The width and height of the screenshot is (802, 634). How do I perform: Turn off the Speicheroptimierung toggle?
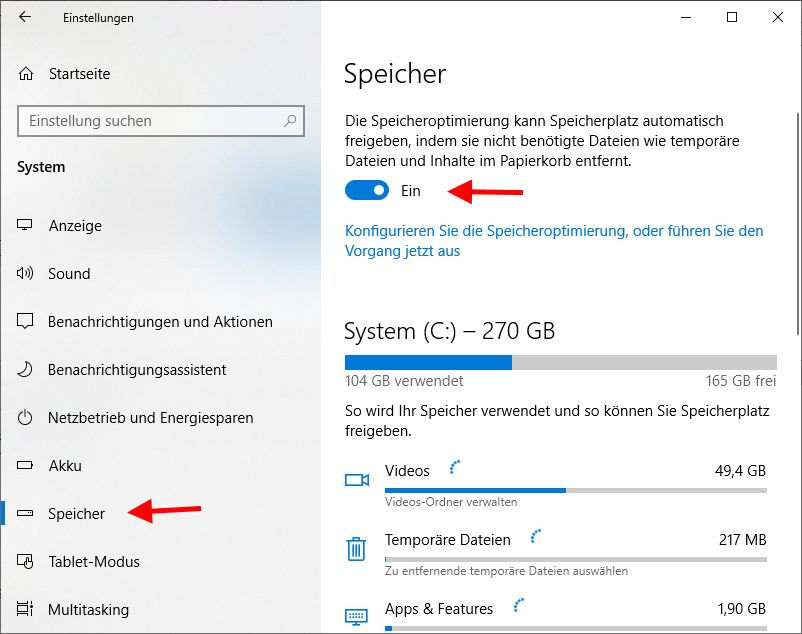click(366, 190)
